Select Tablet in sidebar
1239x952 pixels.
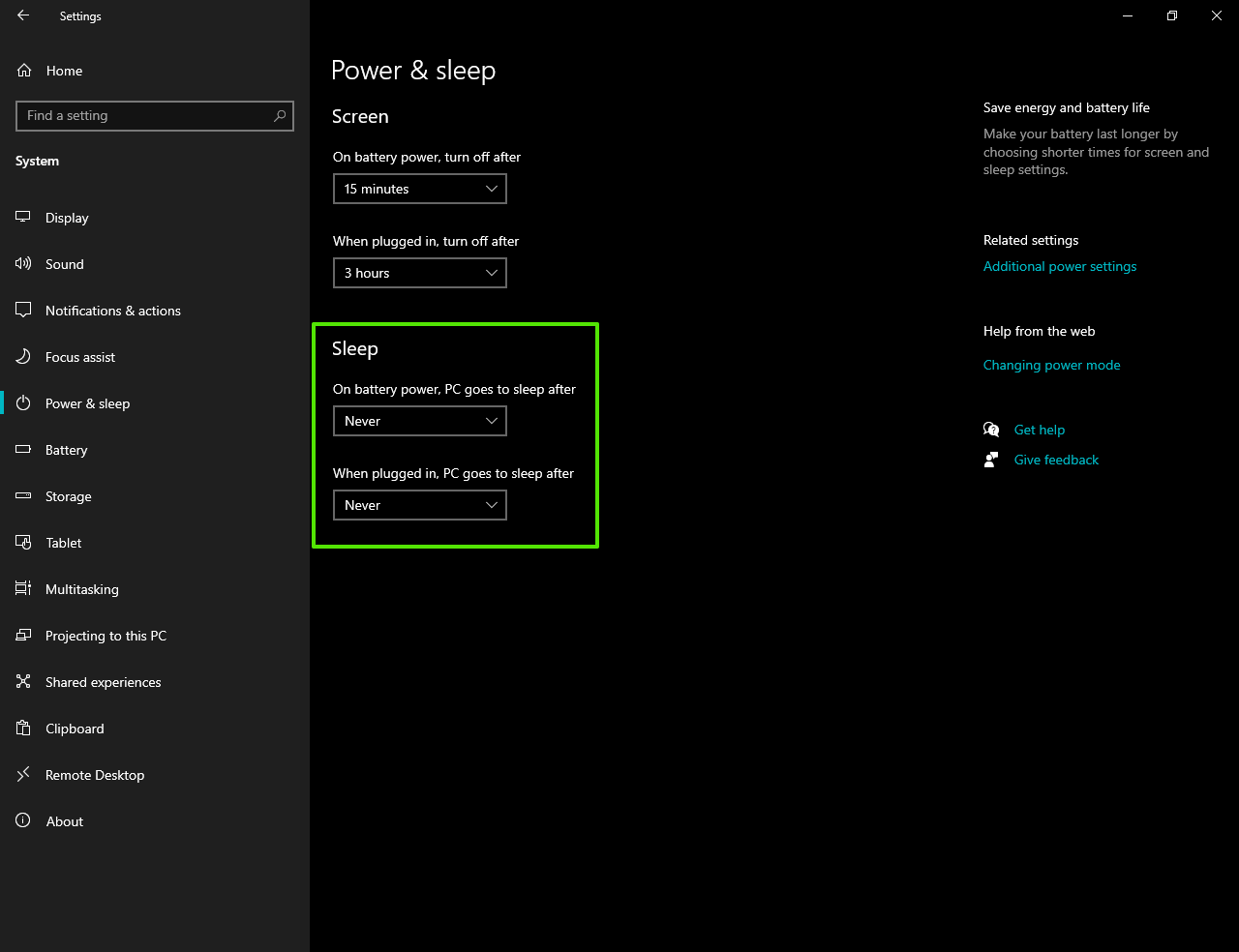pyautogui.click(x=155, y=543)
